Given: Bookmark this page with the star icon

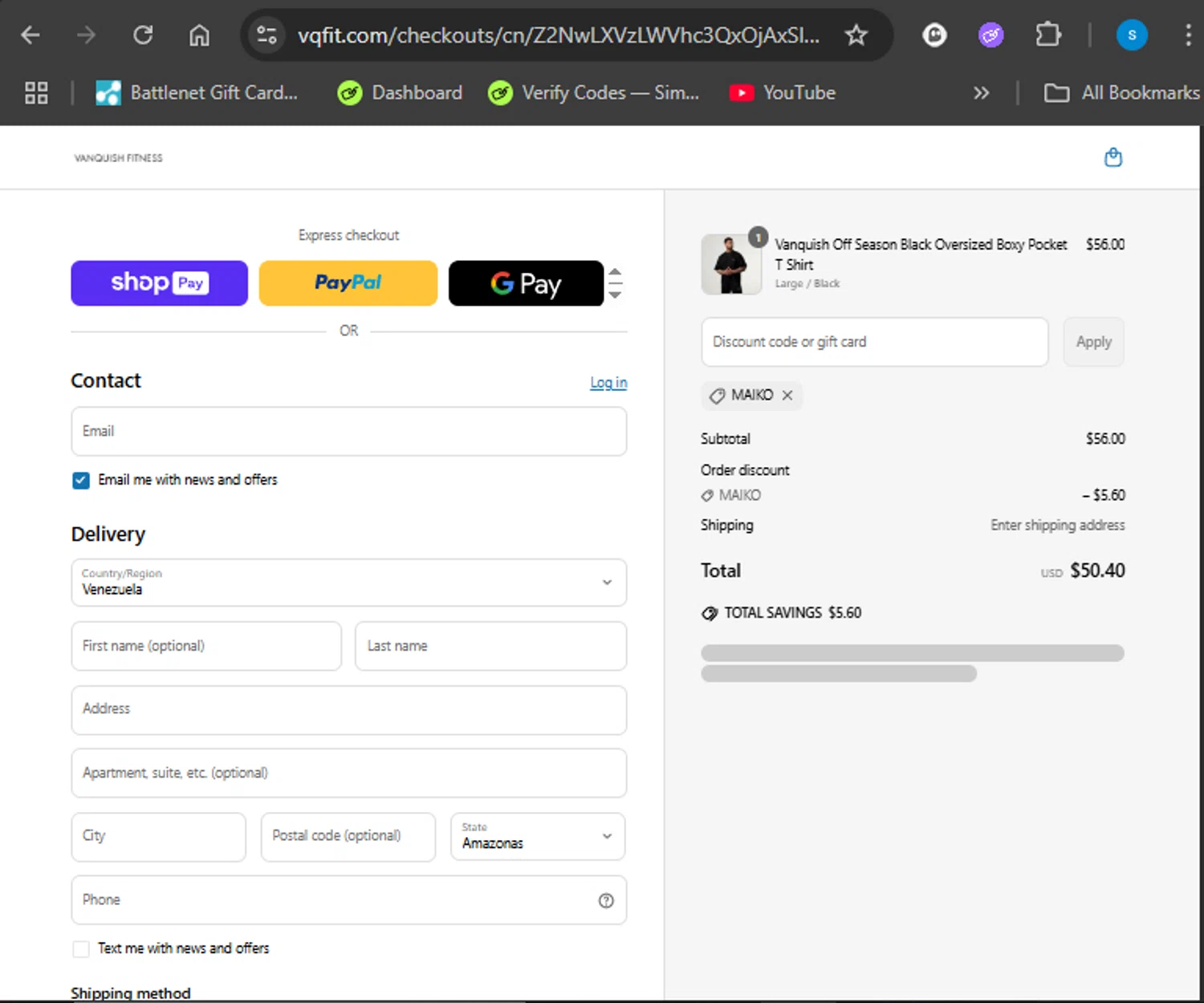Looking at the screenshot, I should coord(856,35).
